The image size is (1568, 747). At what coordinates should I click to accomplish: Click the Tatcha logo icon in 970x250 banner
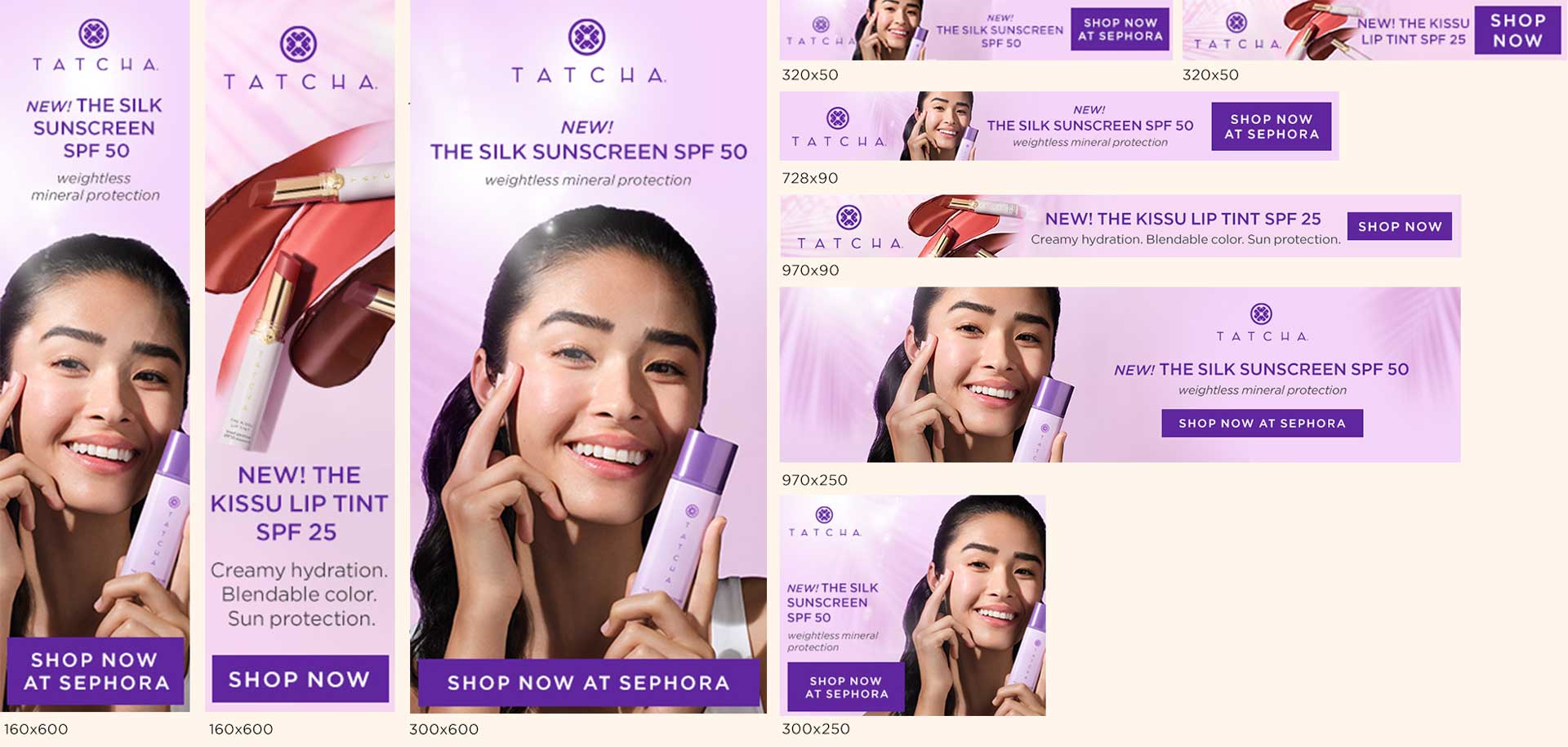coord(1262,313)
